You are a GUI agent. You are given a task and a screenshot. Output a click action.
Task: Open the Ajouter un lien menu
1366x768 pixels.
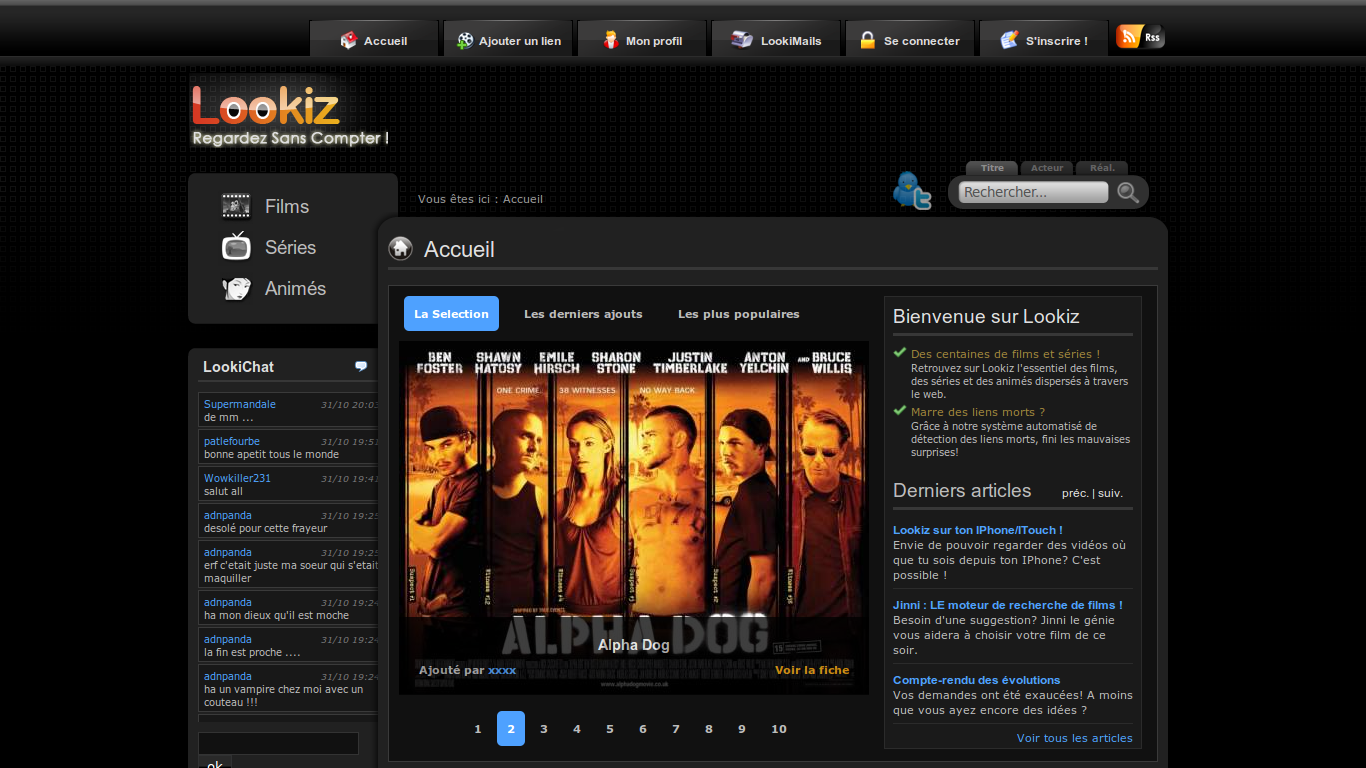[508, 40]
